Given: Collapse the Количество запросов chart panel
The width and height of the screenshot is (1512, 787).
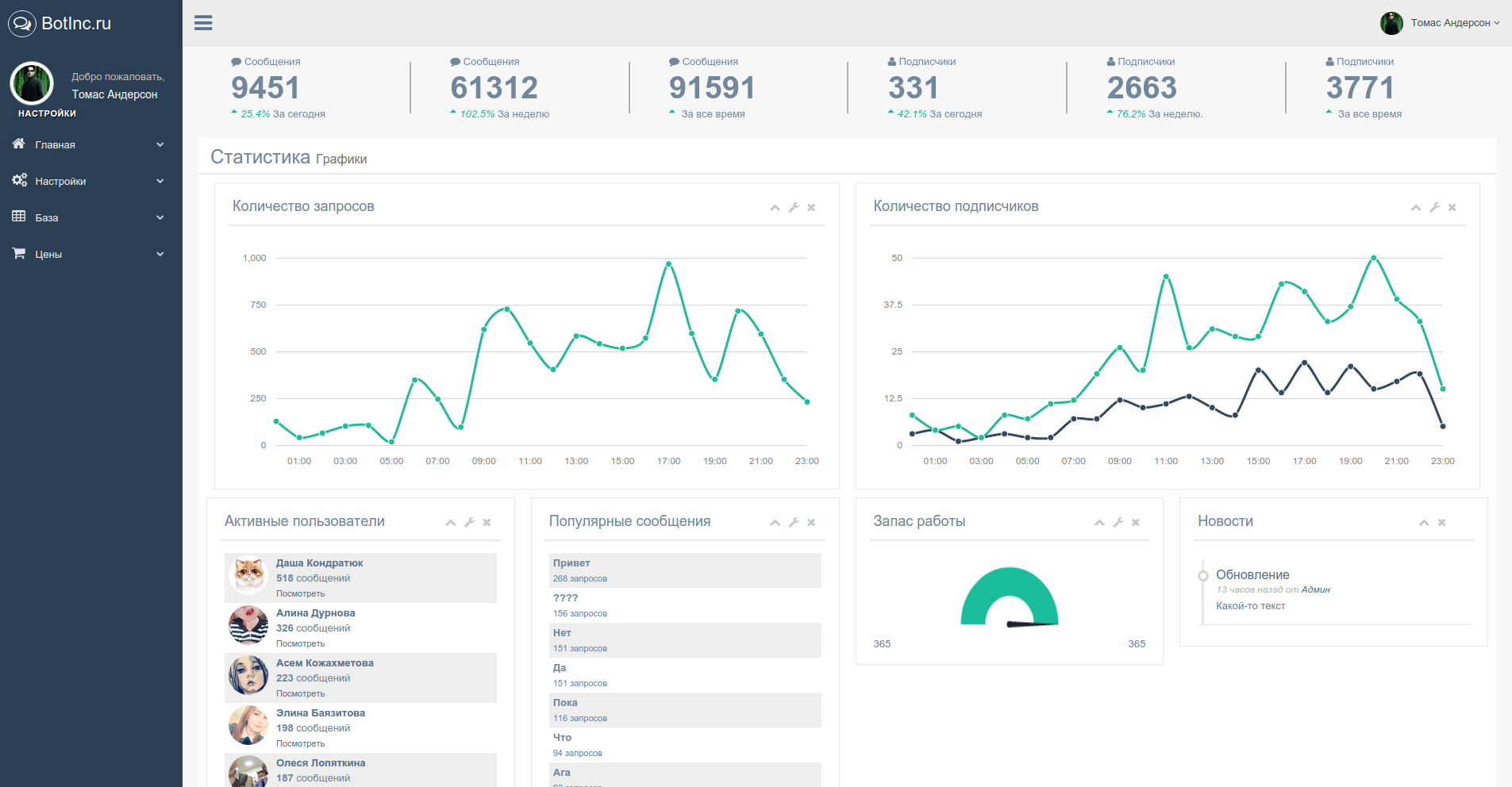Looking at the screenshot, I should (x=775, y=207).
